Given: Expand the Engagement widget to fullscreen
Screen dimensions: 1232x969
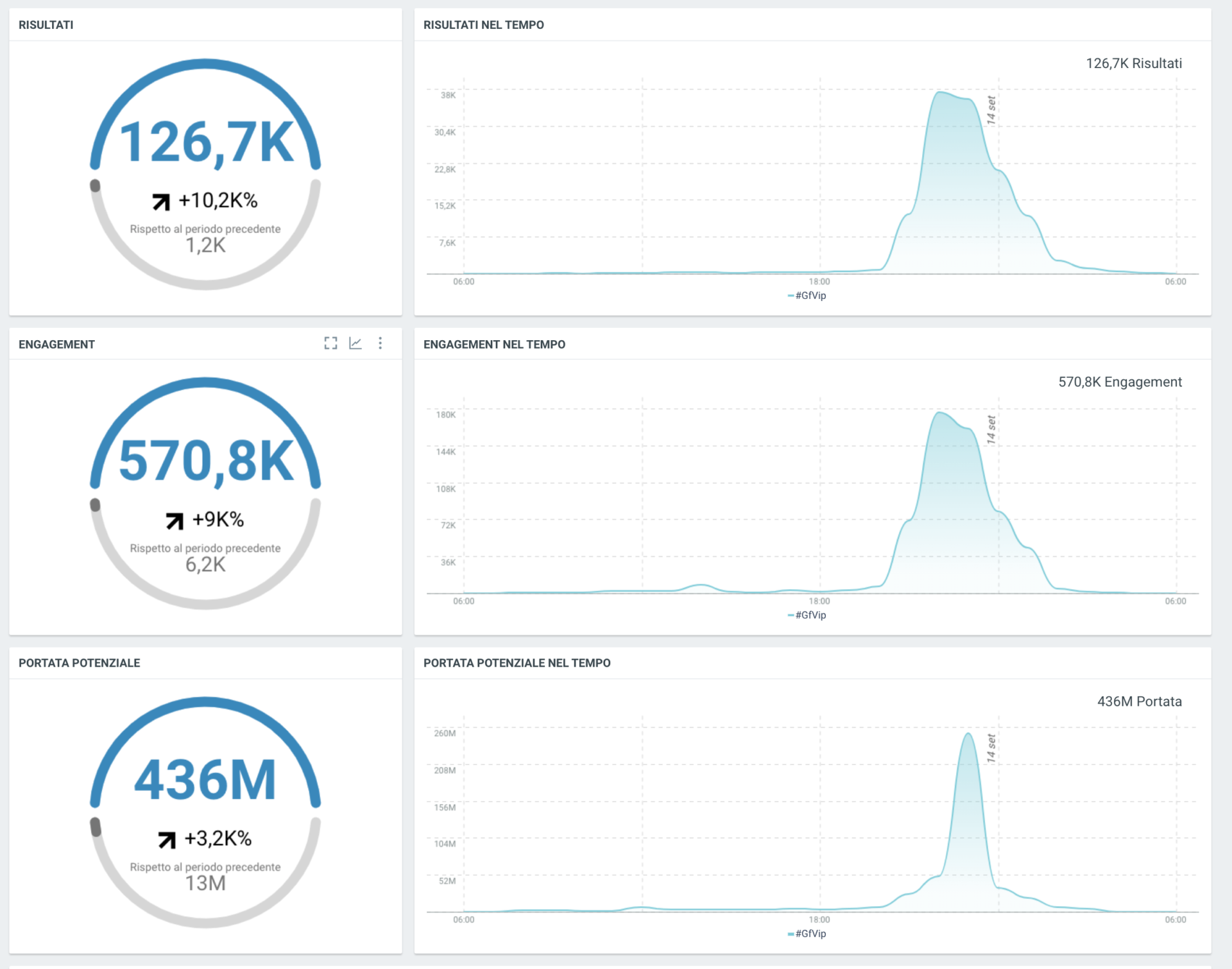Looking at the screenshot, I should click(330, 343).
